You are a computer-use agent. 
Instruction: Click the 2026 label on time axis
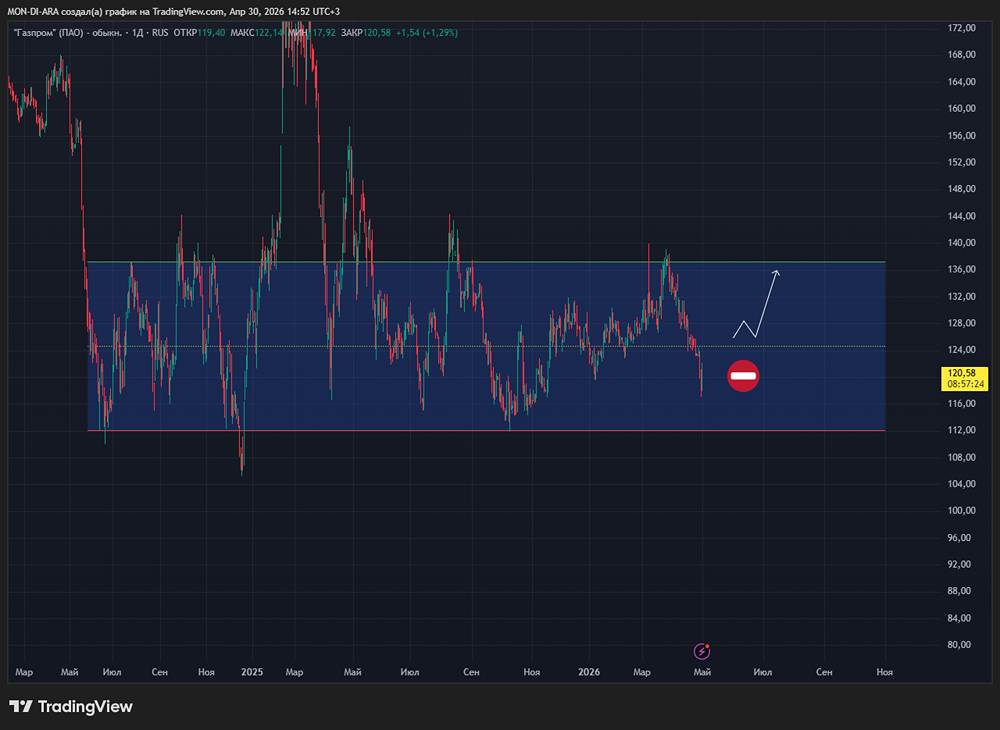coord(588,673)
